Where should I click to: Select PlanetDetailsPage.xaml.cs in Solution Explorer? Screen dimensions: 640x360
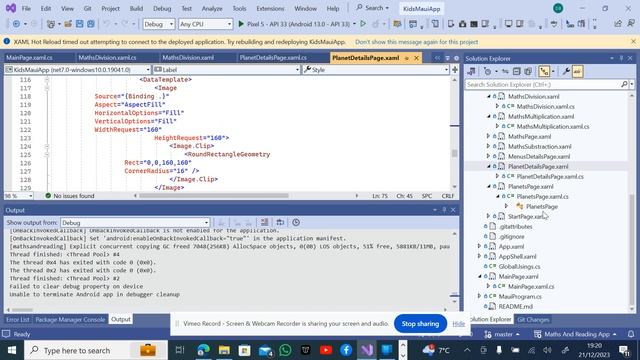pos(550,176)
